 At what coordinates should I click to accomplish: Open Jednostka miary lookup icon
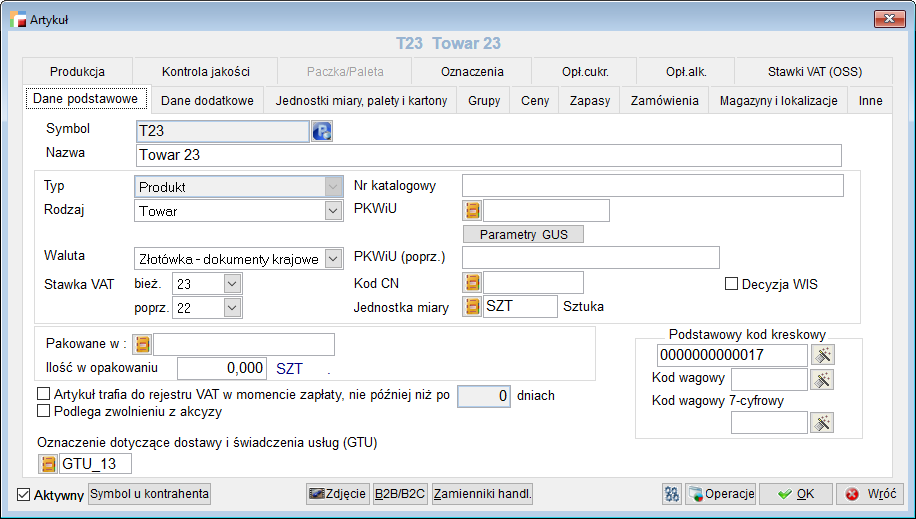point(472,306)
